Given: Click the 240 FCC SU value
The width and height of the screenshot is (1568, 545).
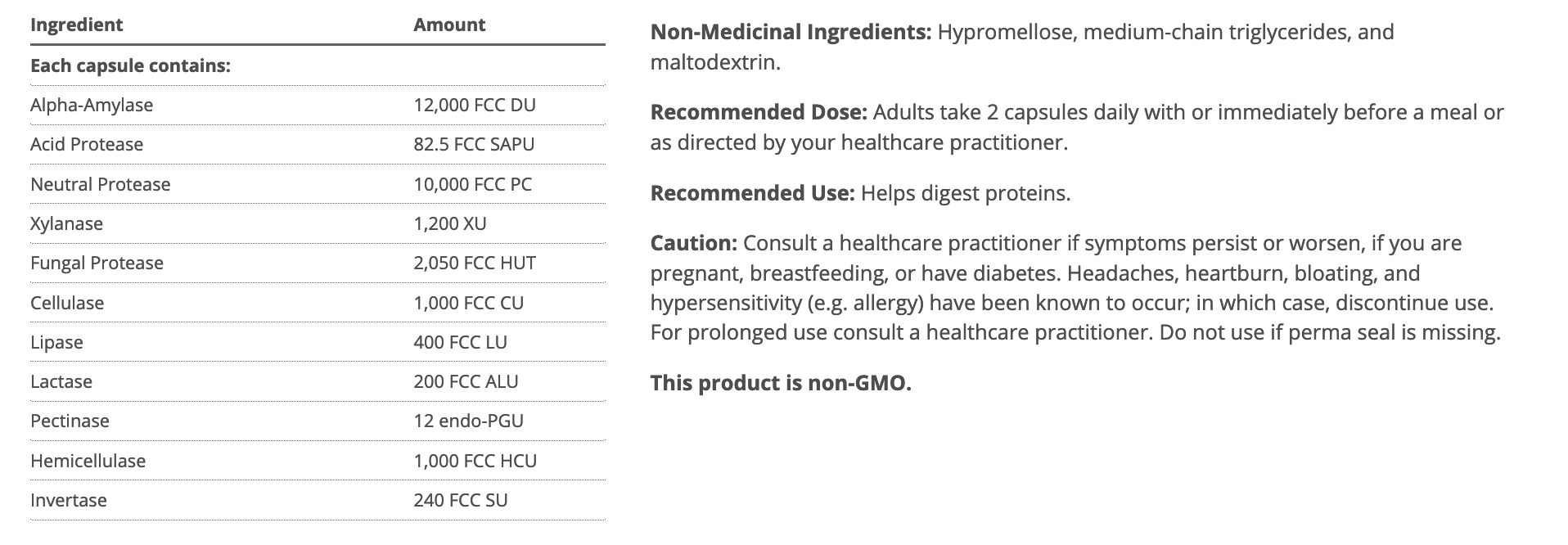Looking at the screenshot, I should [x=461, y=500].
